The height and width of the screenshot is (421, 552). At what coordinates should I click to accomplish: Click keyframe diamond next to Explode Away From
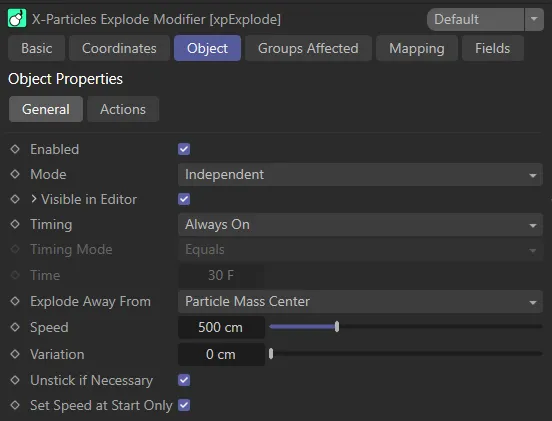coord(15,301)
